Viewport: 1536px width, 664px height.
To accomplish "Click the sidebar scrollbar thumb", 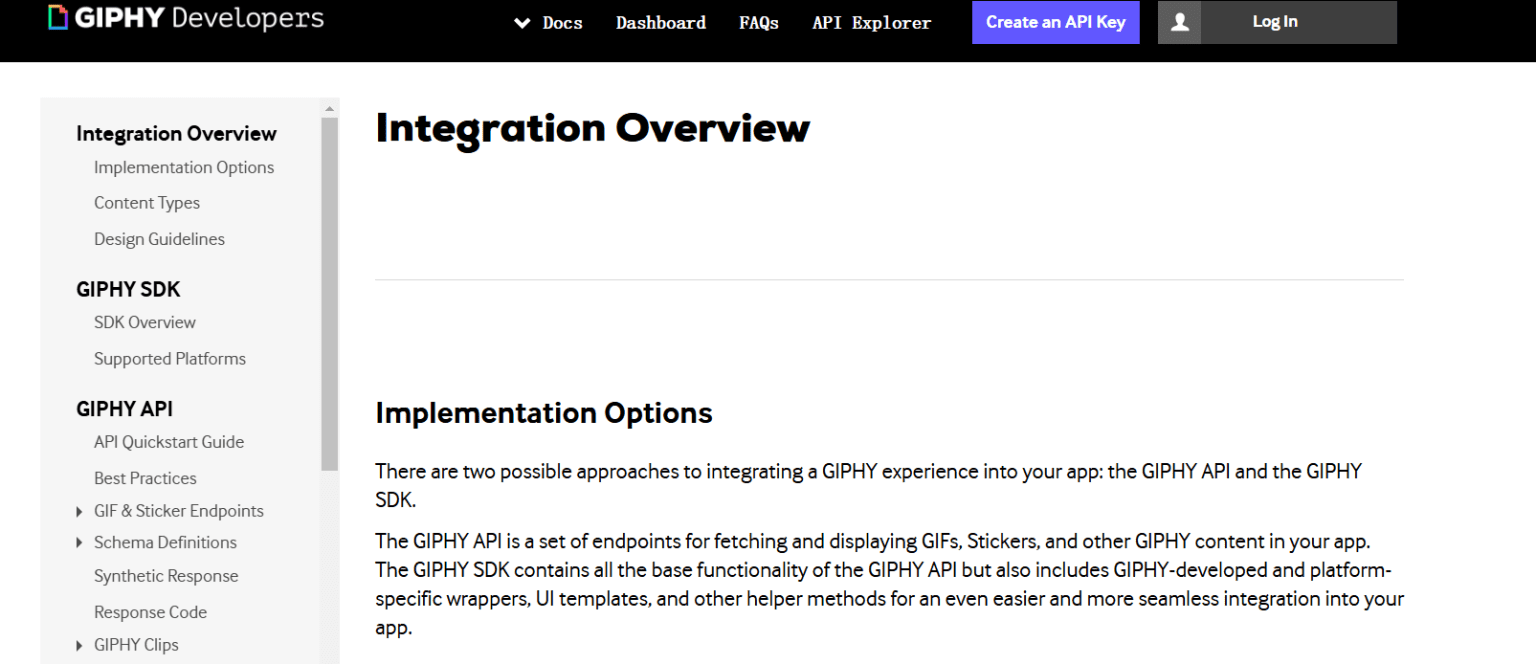I will [330, 294].
